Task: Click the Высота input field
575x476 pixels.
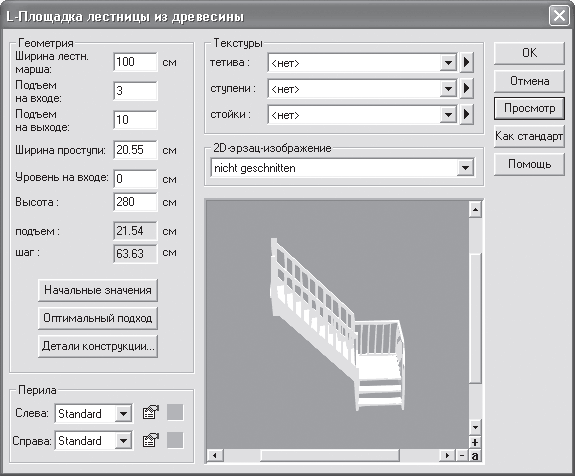Action: click(135, 202)
